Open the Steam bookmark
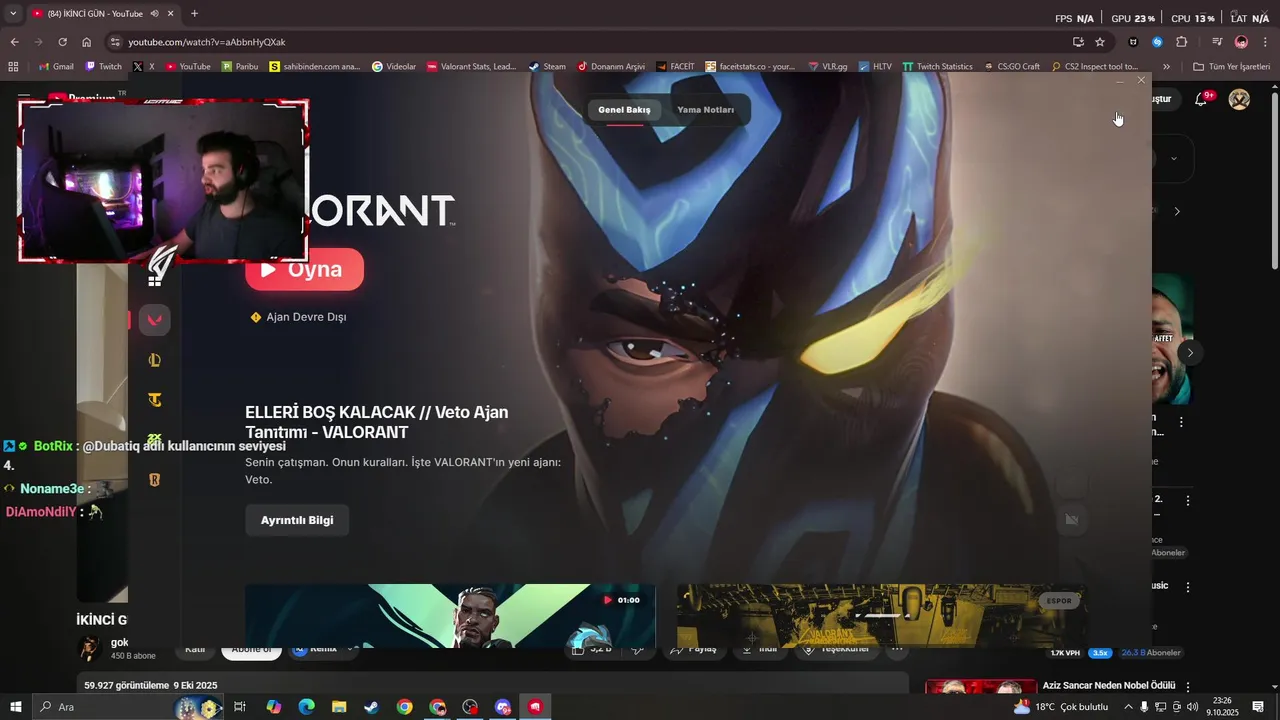This screenshot has width=1280, height=720. (x=547, y=67)
